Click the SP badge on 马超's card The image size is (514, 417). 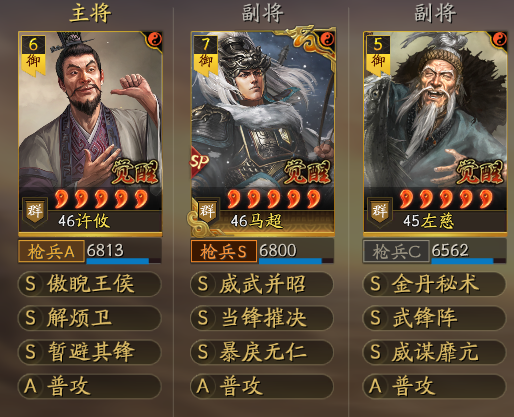[x=199, y=162]
